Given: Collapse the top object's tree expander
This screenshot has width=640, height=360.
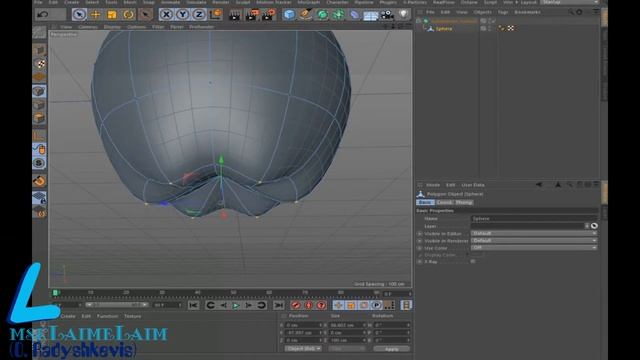Looking at the screenshot, I should click(x=419, y=20).
